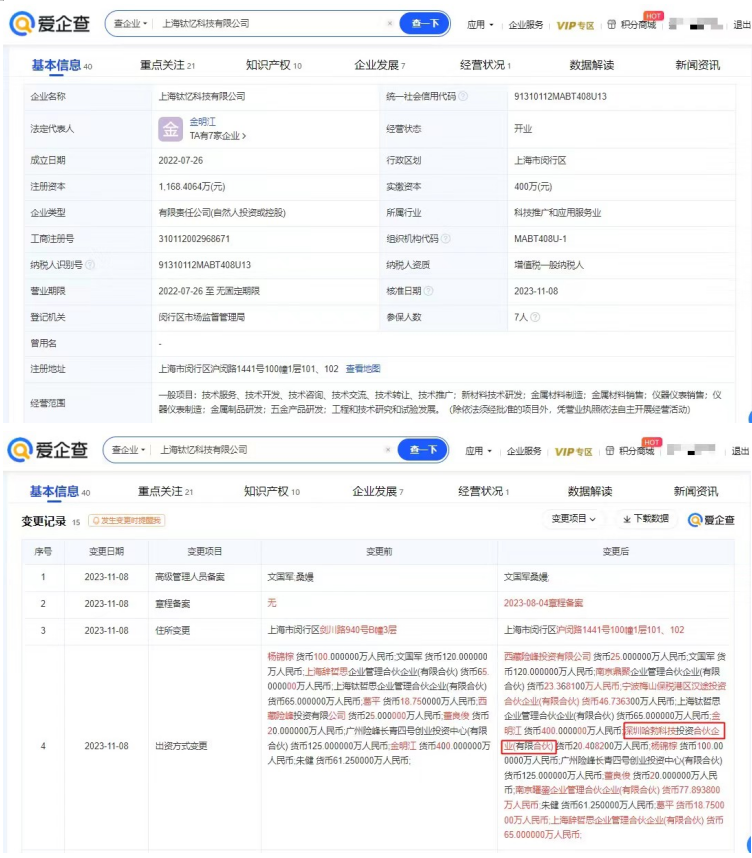This screenshot has height=858, width=752.
Task: Click the 爱企查 watermark logo beside 下载数据
Action: [711, 520]
